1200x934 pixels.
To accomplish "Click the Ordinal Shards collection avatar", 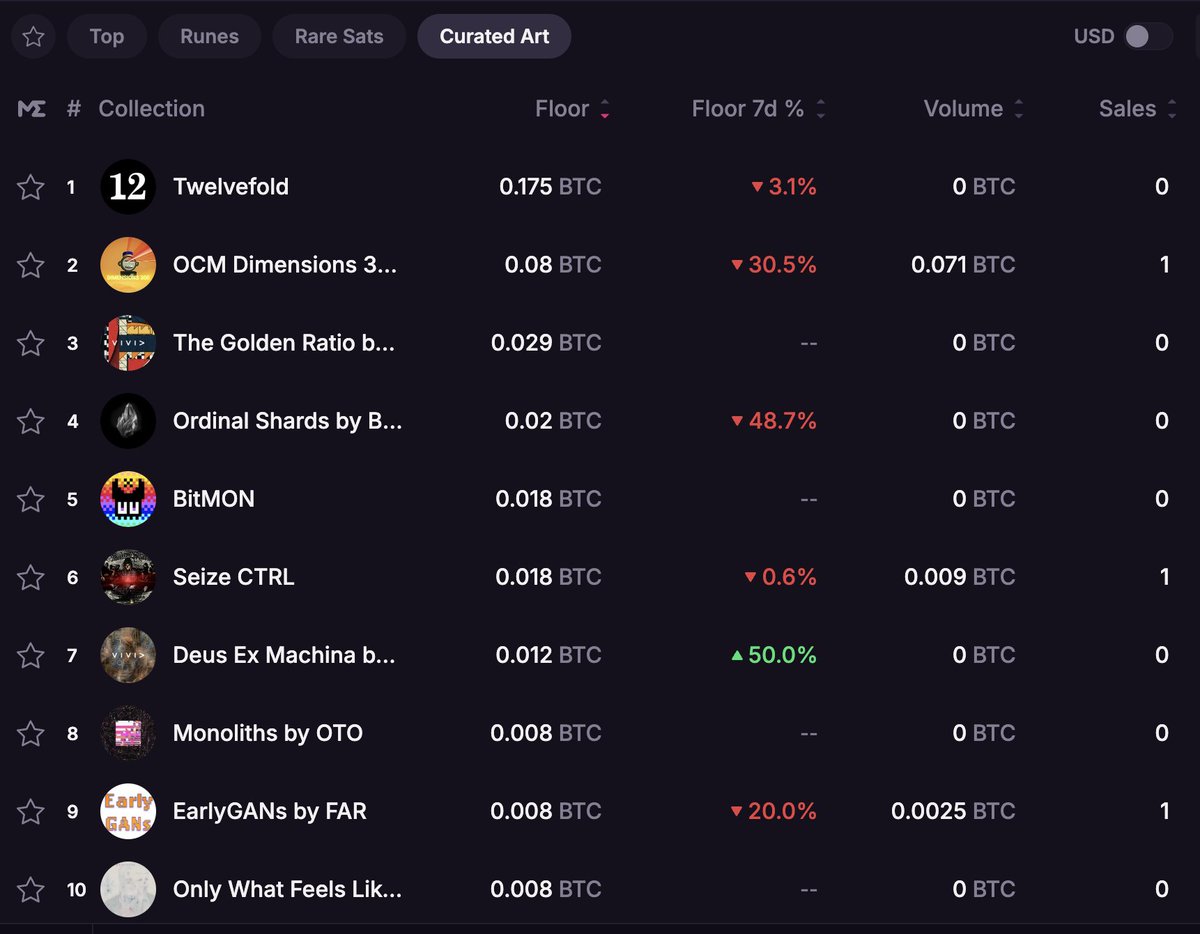I will pyautogui.click(x=127, y=421).
